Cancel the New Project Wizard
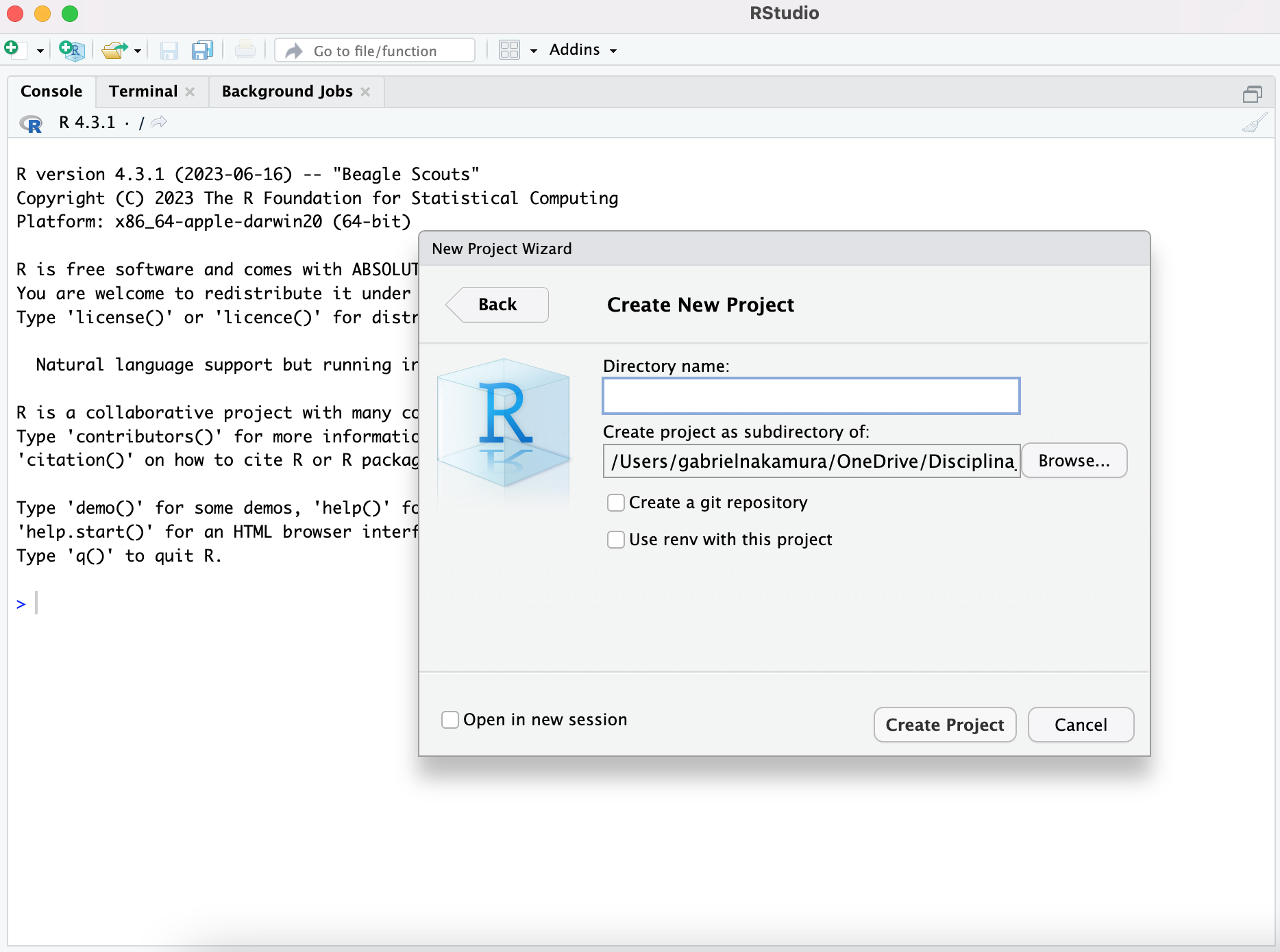1280x952 pixels. pos(1081,725)
